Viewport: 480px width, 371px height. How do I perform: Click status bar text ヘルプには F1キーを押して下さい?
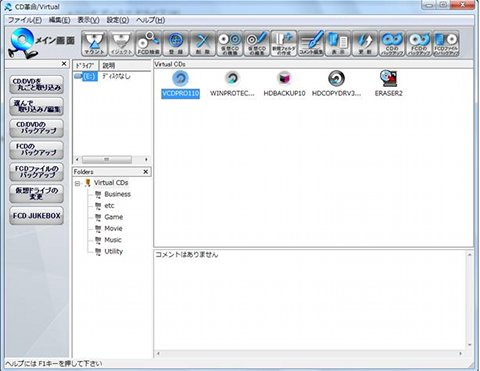click(53, 364)
